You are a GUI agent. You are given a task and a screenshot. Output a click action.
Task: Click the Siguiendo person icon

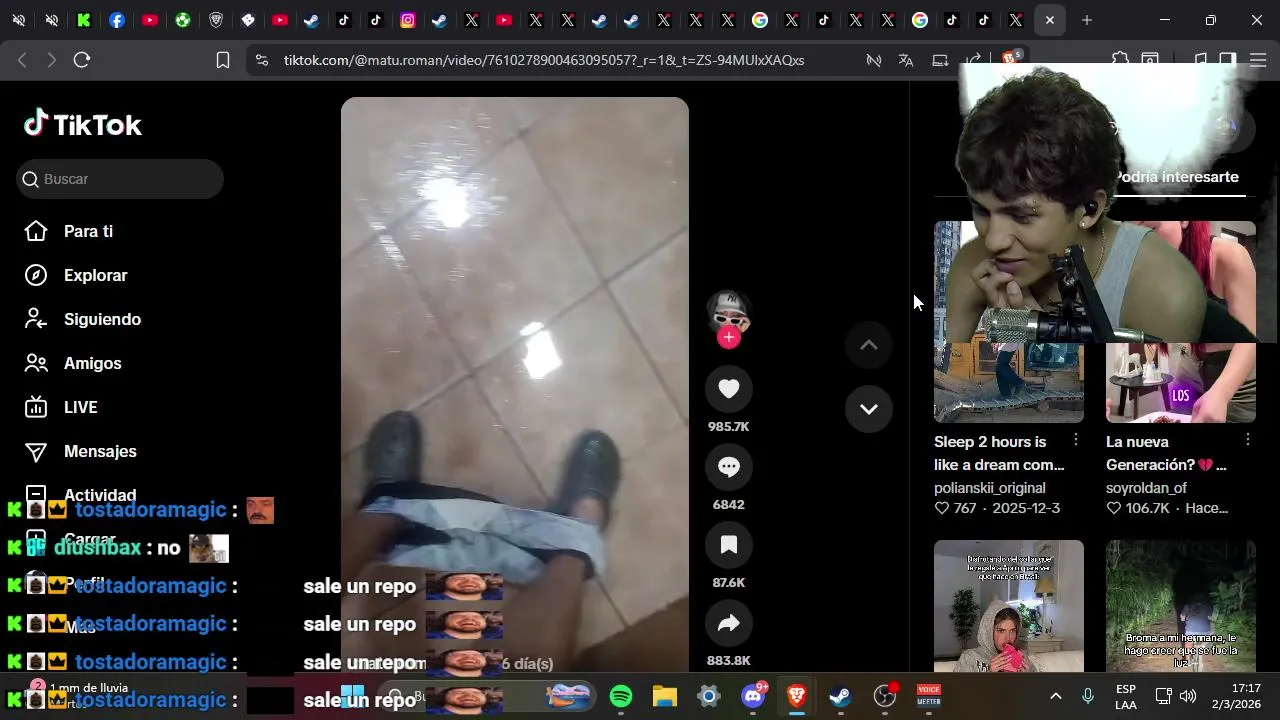click(36, 319)
